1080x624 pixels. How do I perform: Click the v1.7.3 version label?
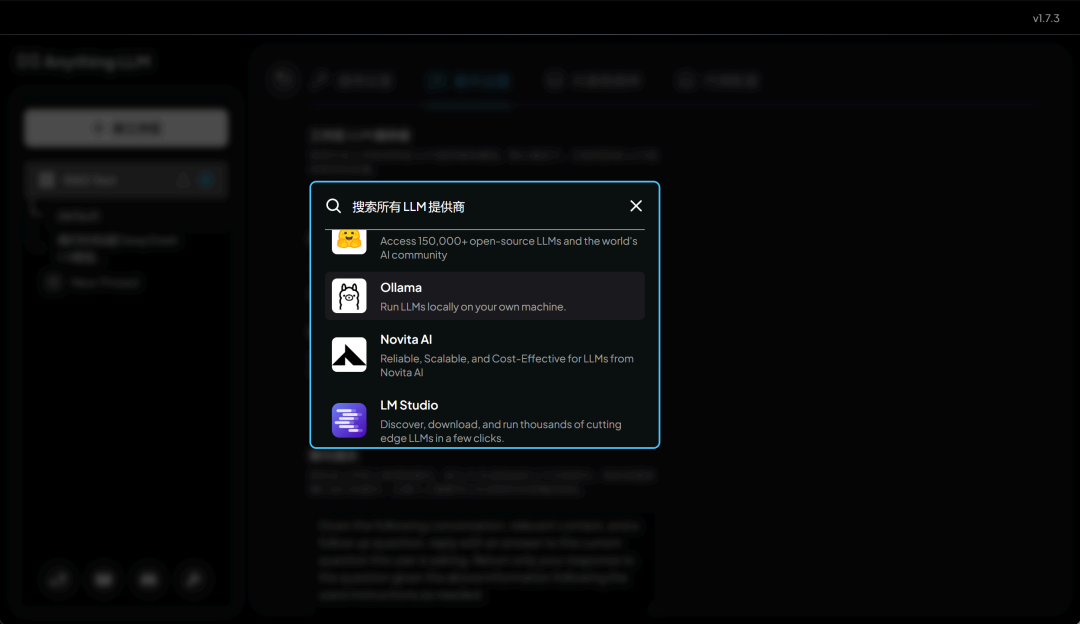click(x=1046, y=19)
